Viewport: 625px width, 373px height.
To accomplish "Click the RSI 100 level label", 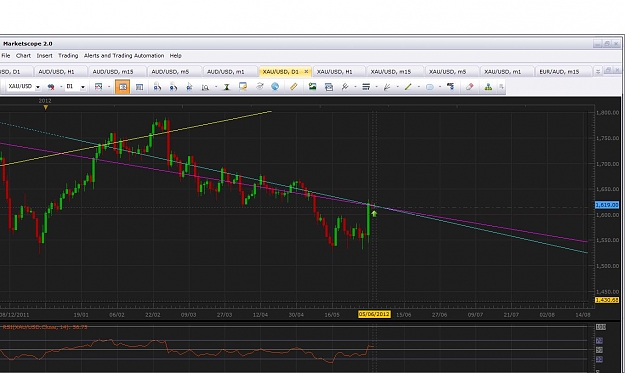I will pyautogui.click(x=601, y=327).
